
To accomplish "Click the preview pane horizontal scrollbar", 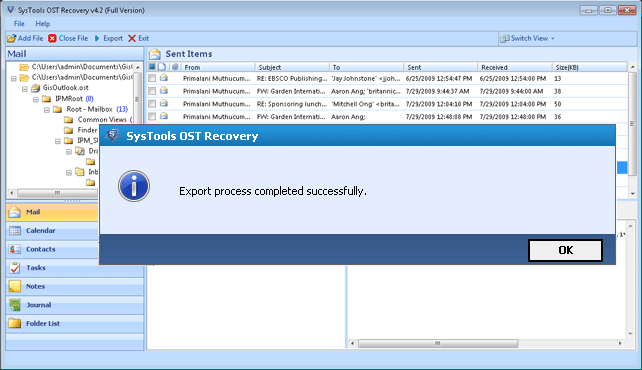I will point(438,343).
